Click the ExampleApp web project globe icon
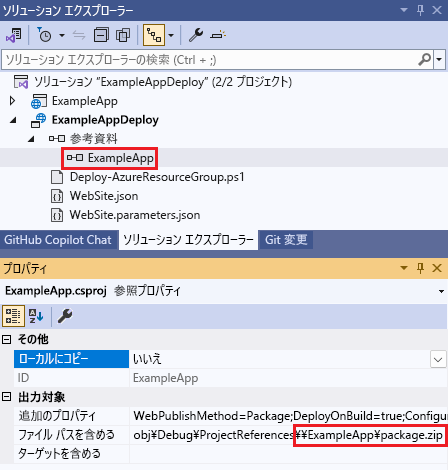The height and width of the screenshot is (470, 448). point(39,101)
